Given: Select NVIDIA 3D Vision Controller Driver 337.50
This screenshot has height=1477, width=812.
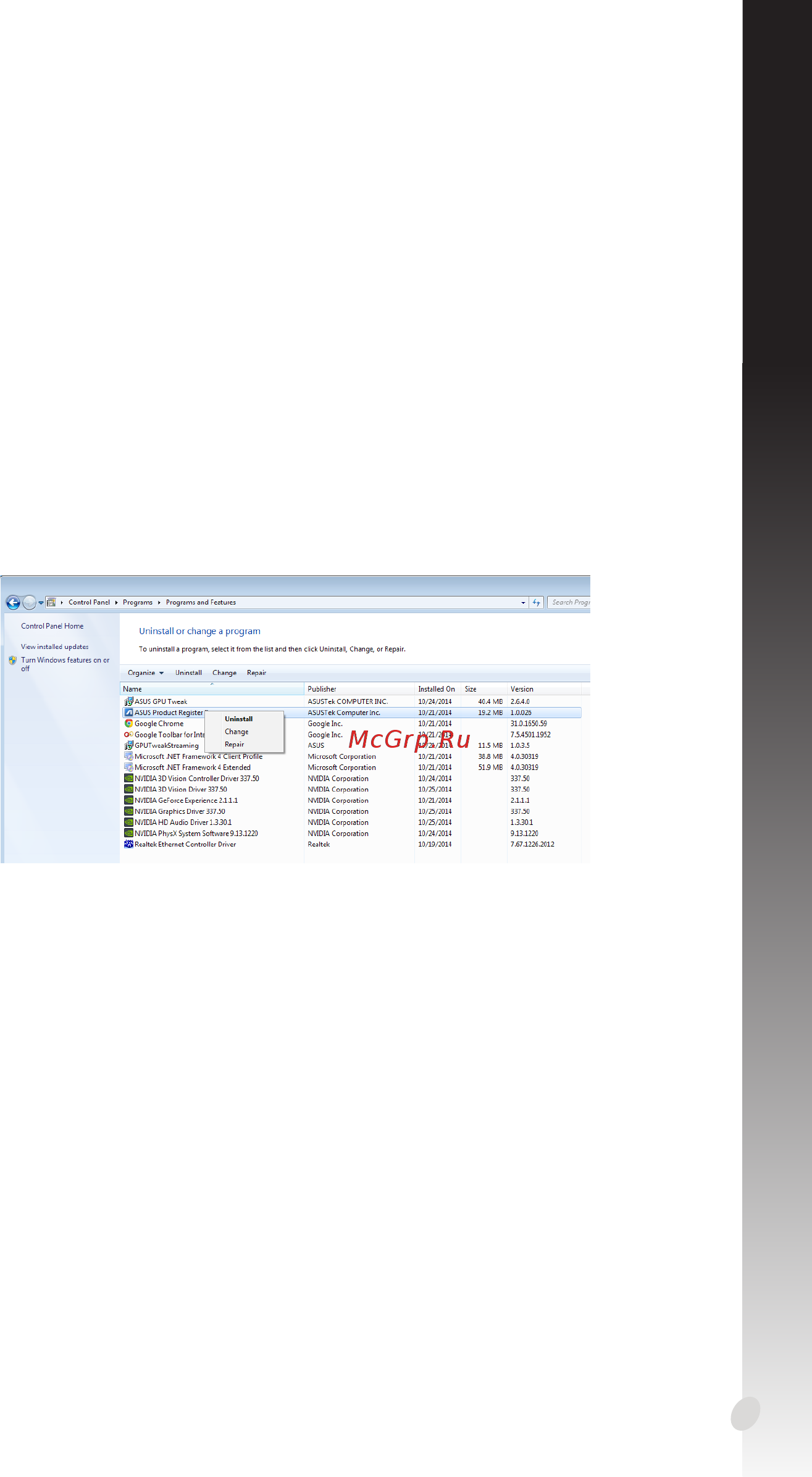Looking at the screenshot, I should click(x=351, y=779).
